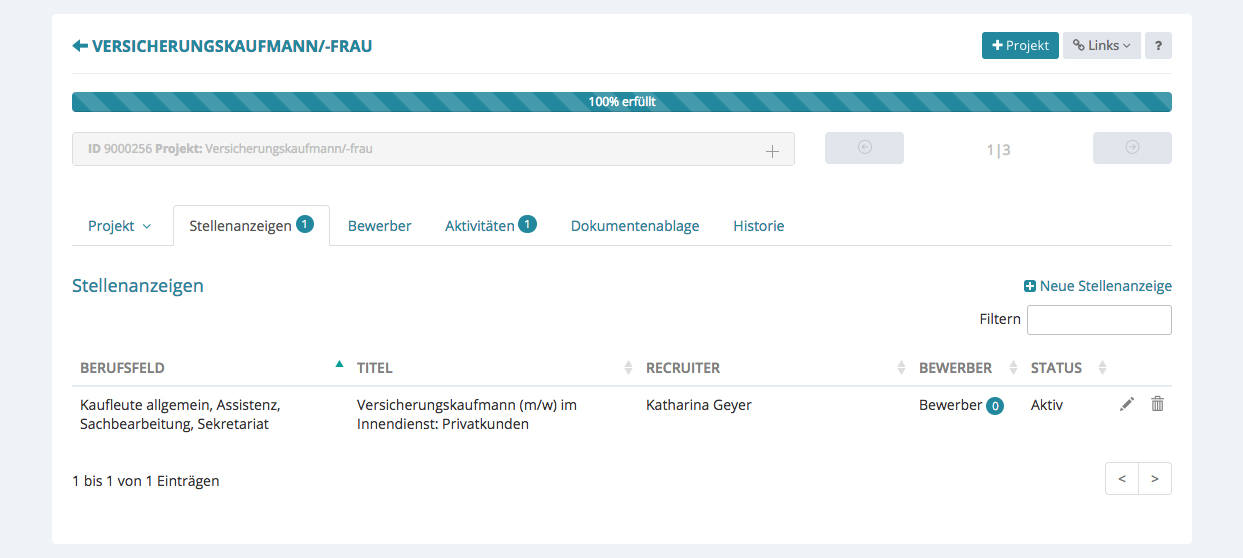Click Neue Stellenanzeige link
The image size is (1243, 558).
tap(1098, 286)
